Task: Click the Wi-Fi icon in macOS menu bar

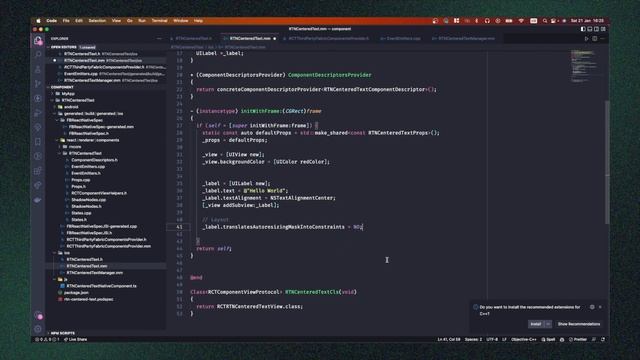Action: [521, 21]
